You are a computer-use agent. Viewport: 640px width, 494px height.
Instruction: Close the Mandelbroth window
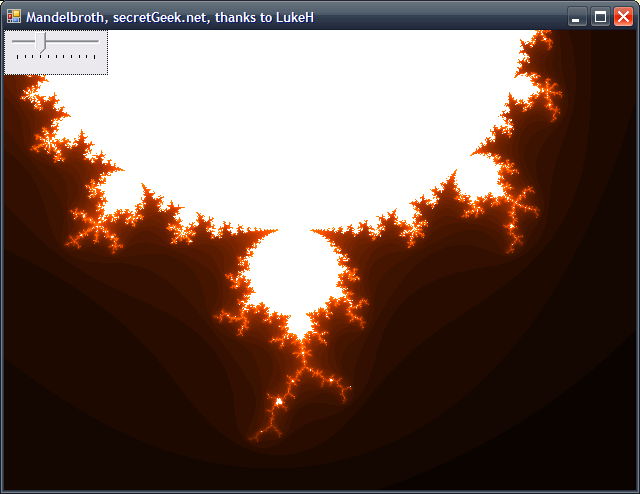point(623,17)
